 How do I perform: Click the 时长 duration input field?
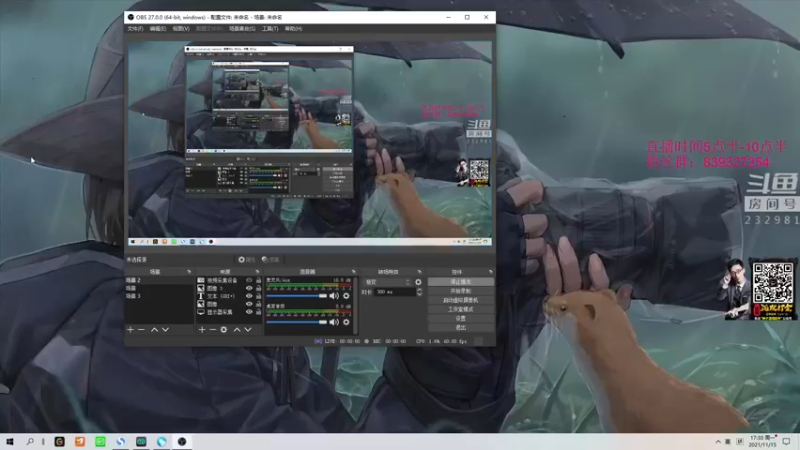pyautogui.click(x=395, y=292)
